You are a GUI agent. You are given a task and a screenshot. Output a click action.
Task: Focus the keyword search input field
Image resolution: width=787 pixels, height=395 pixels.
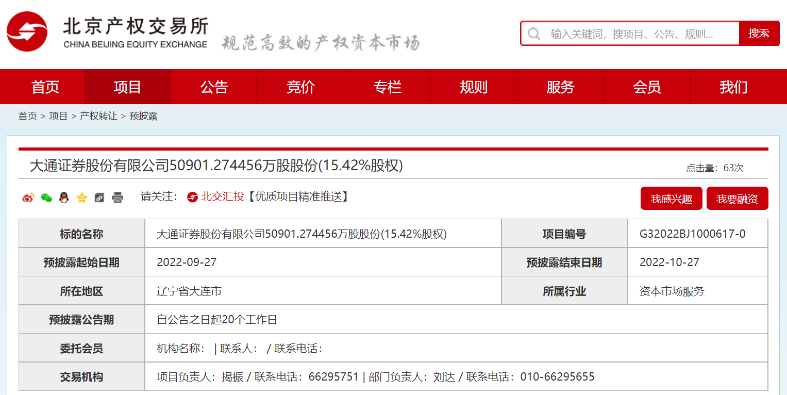pos(630,34)
